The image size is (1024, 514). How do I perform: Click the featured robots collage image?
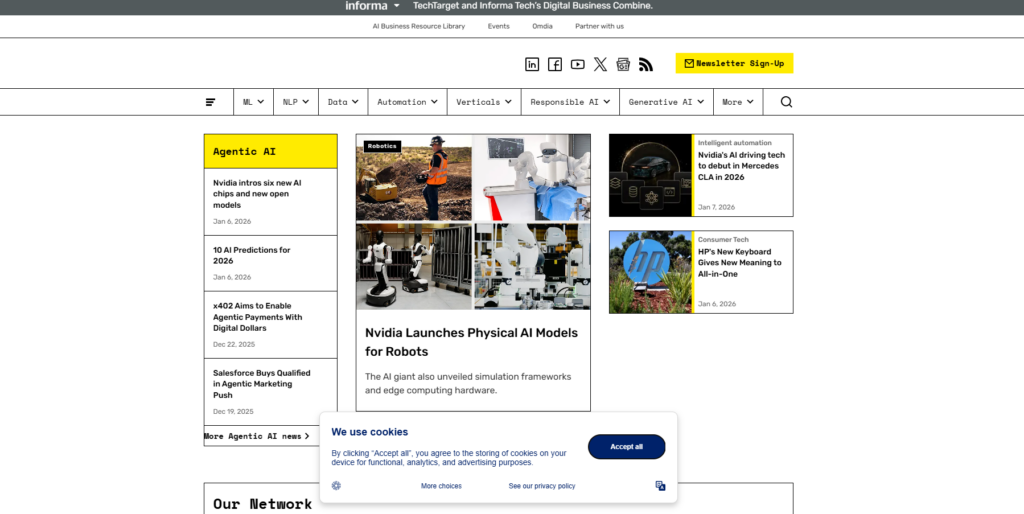(x=473, y=222)
